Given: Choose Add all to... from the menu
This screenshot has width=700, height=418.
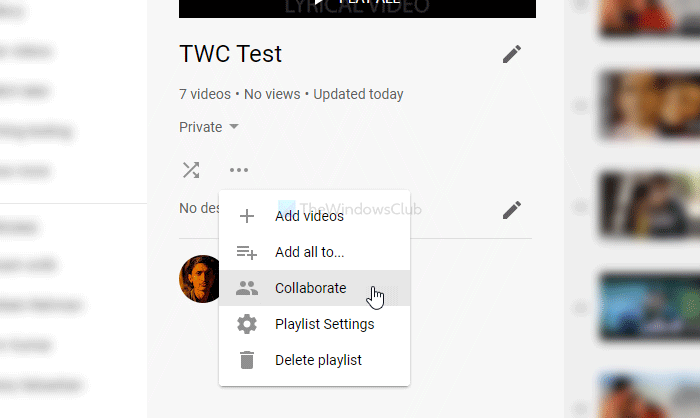Looking at the screenshot, I should coord(309,252).
